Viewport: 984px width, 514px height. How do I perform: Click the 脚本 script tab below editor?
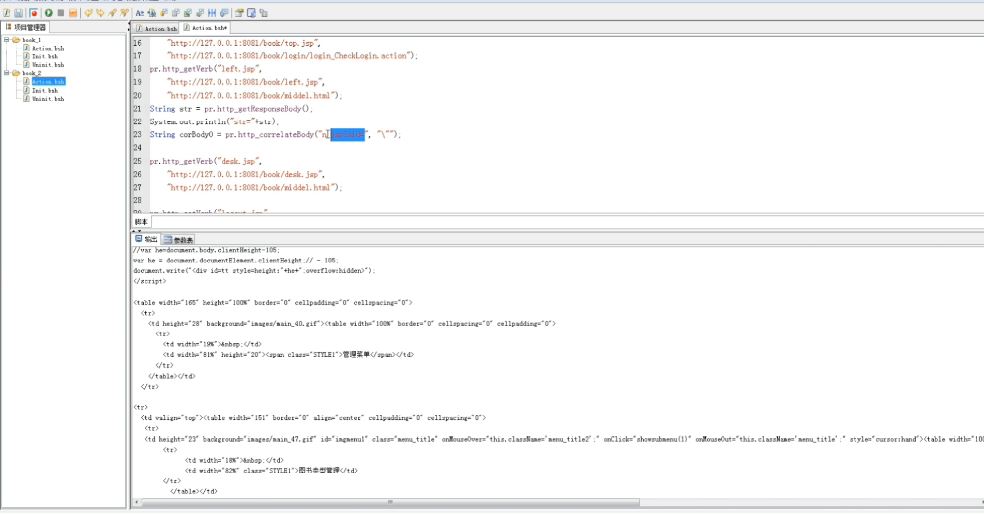[141, 222]
